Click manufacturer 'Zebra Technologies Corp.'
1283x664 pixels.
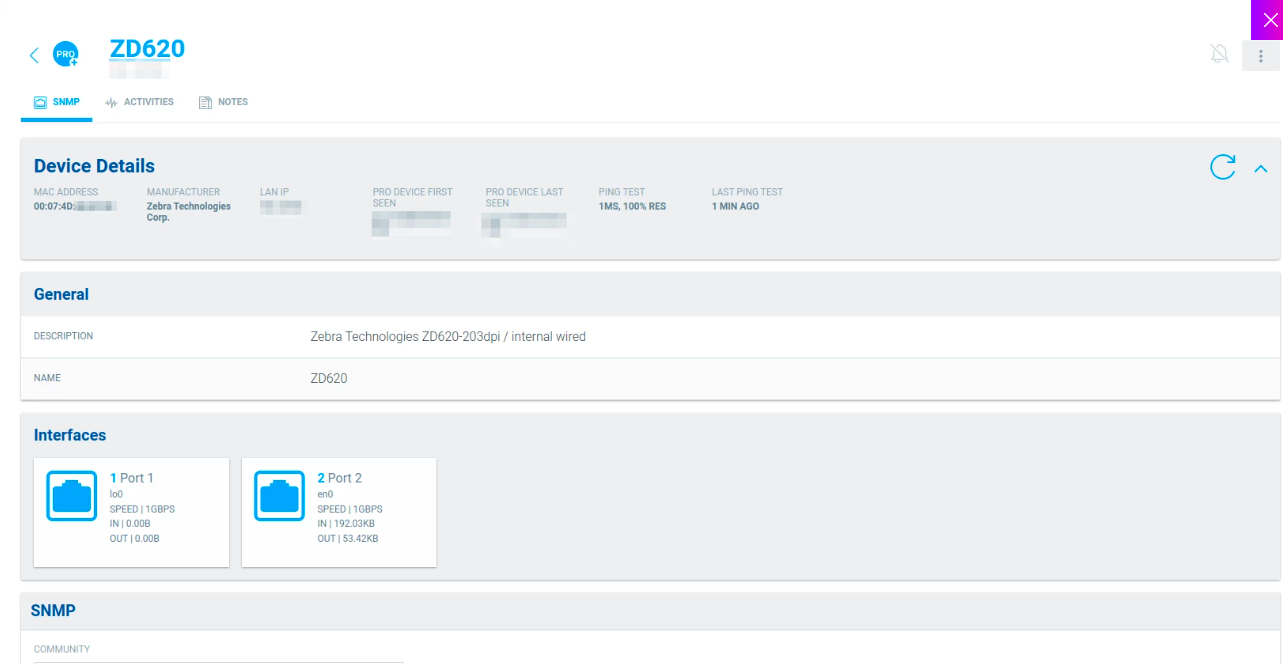pos(189,212)
